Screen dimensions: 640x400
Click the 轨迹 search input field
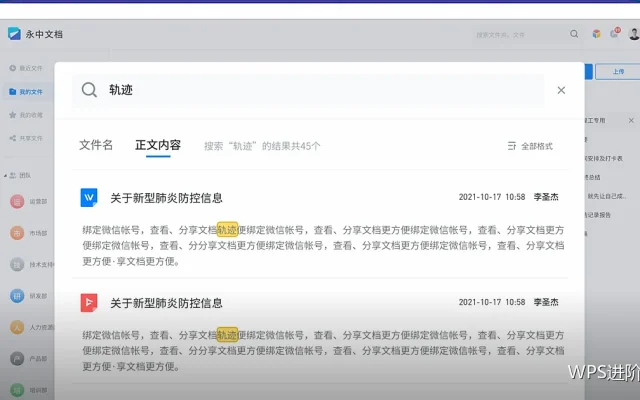(x=308, y=90)
